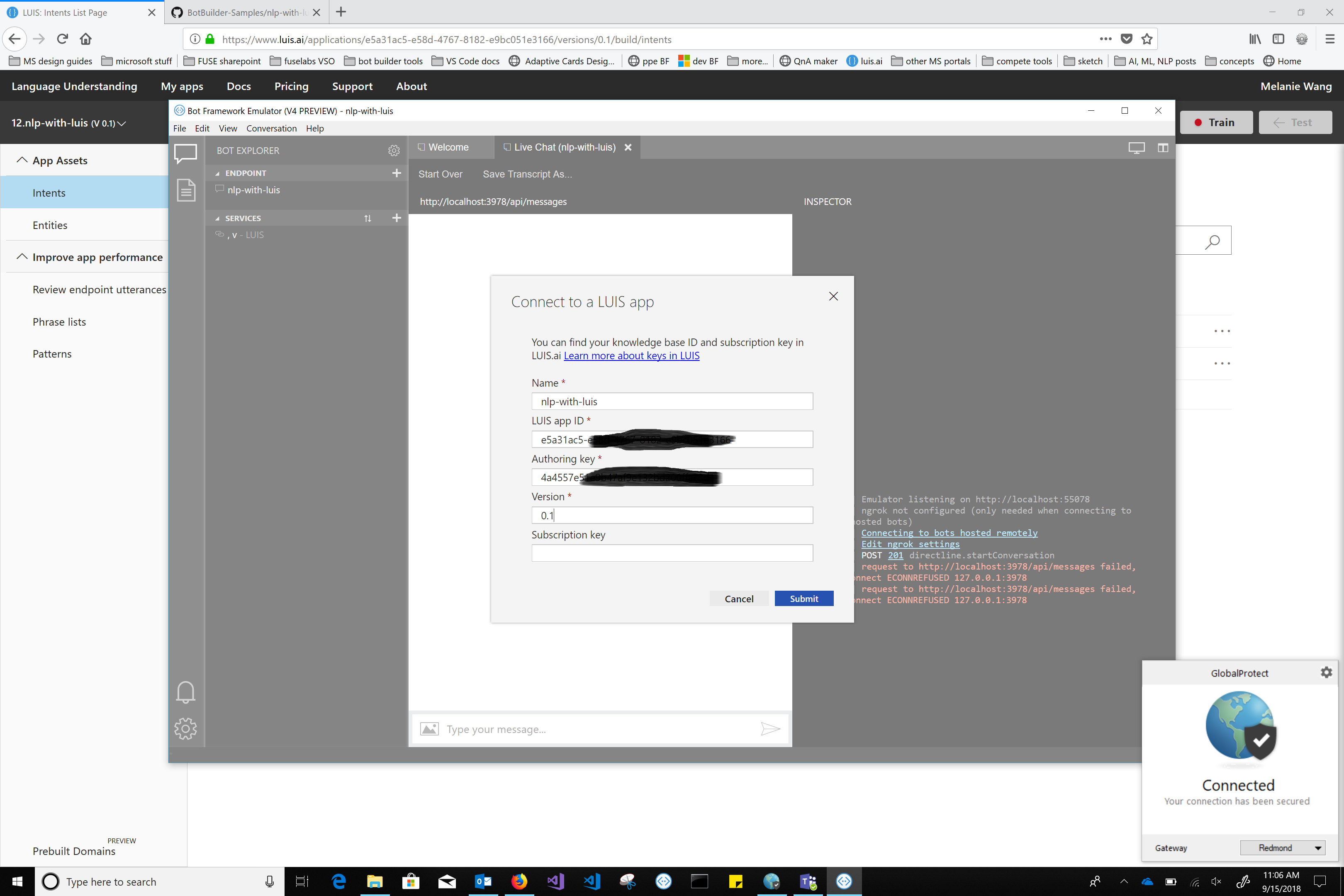Click the Submit button
The width and height of the screenshot is (1344, 896).
coord(803,598)
